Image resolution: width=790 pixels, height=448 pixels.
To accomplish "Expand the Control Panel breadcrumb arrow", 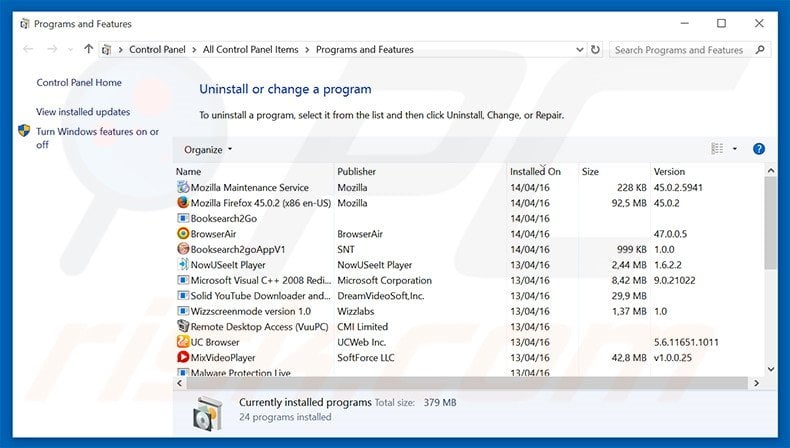I will [194, 50].
